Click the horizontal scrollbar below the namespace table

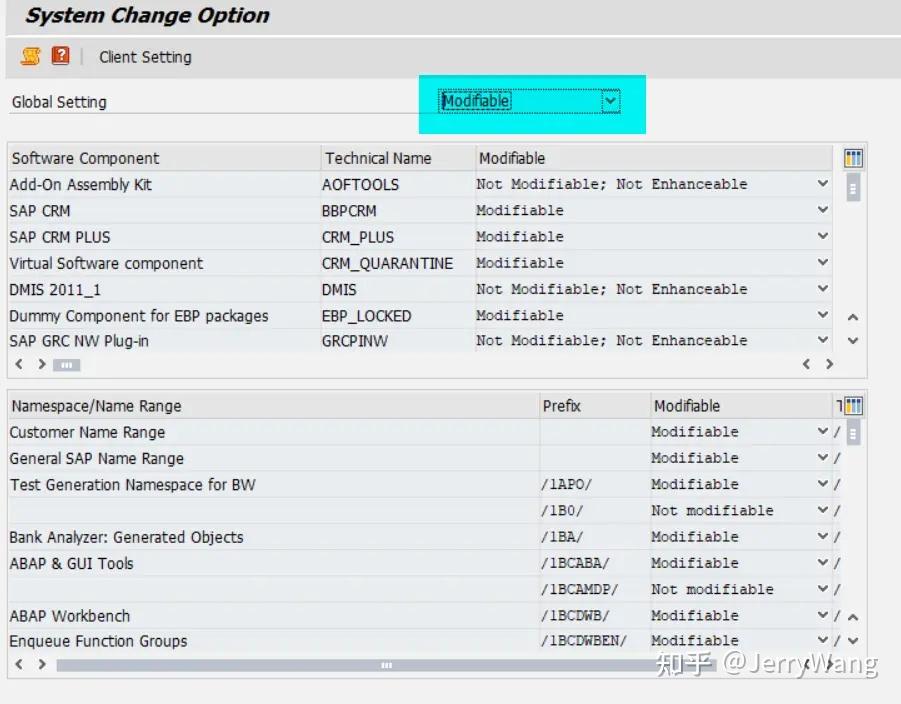click(x=386, y=664)
